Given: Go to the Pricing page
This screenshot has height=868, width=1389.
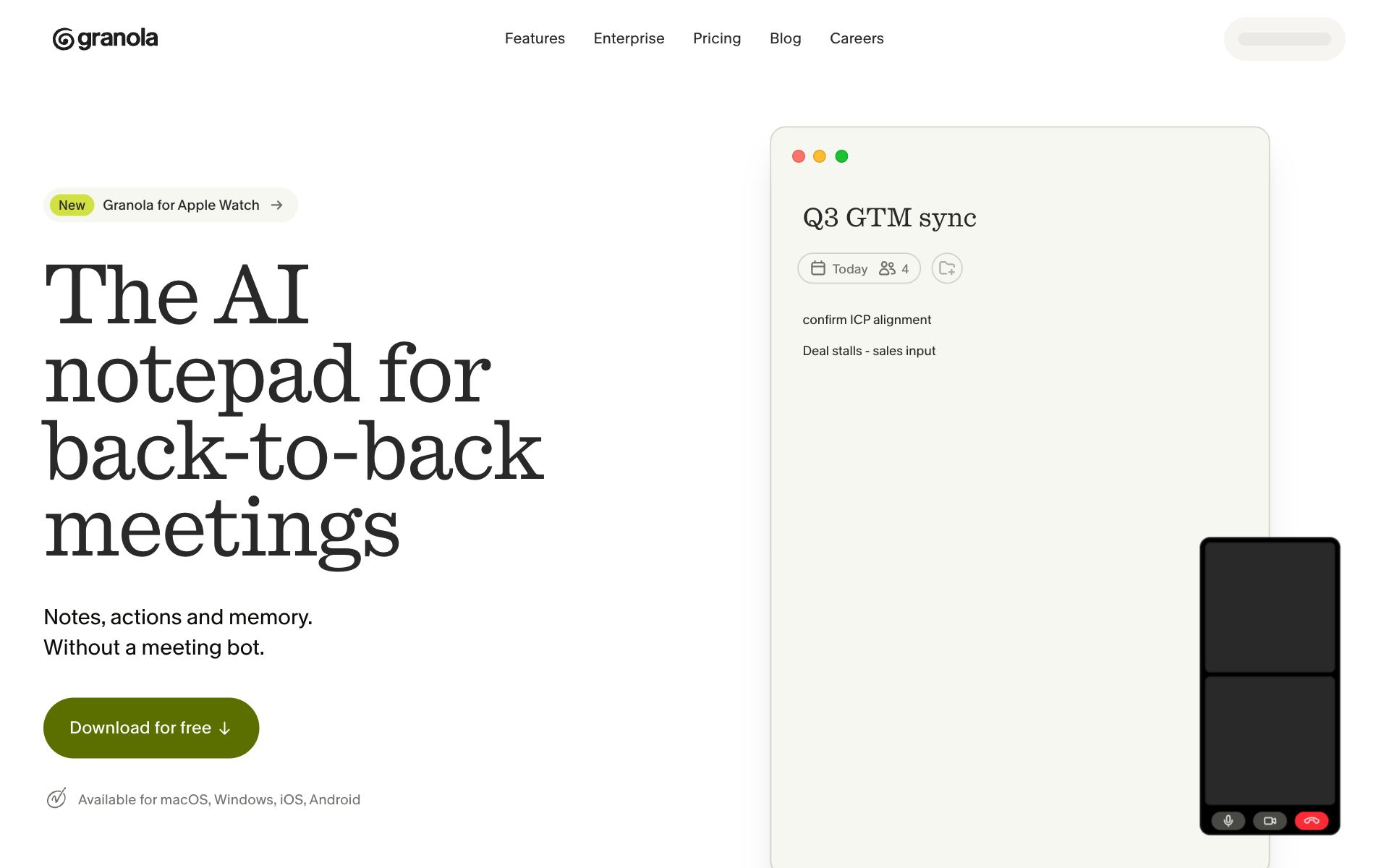Looking at the screenshot, I should (x=717, y=38).
